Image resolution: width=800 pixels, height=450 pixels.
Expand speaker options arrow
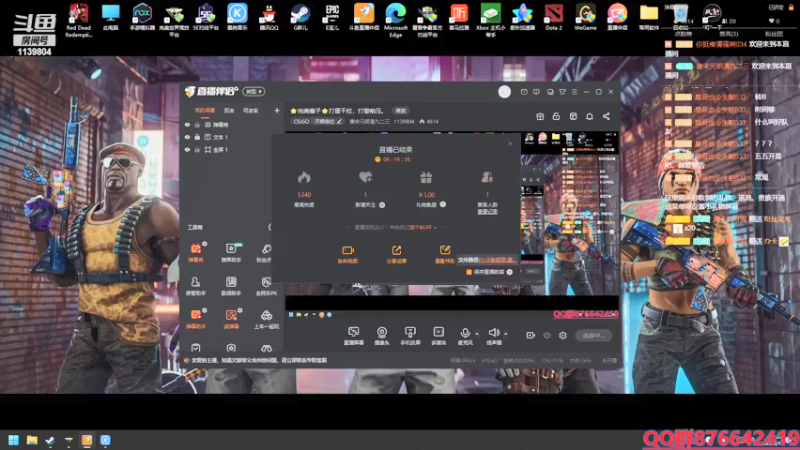pos(506,334)
